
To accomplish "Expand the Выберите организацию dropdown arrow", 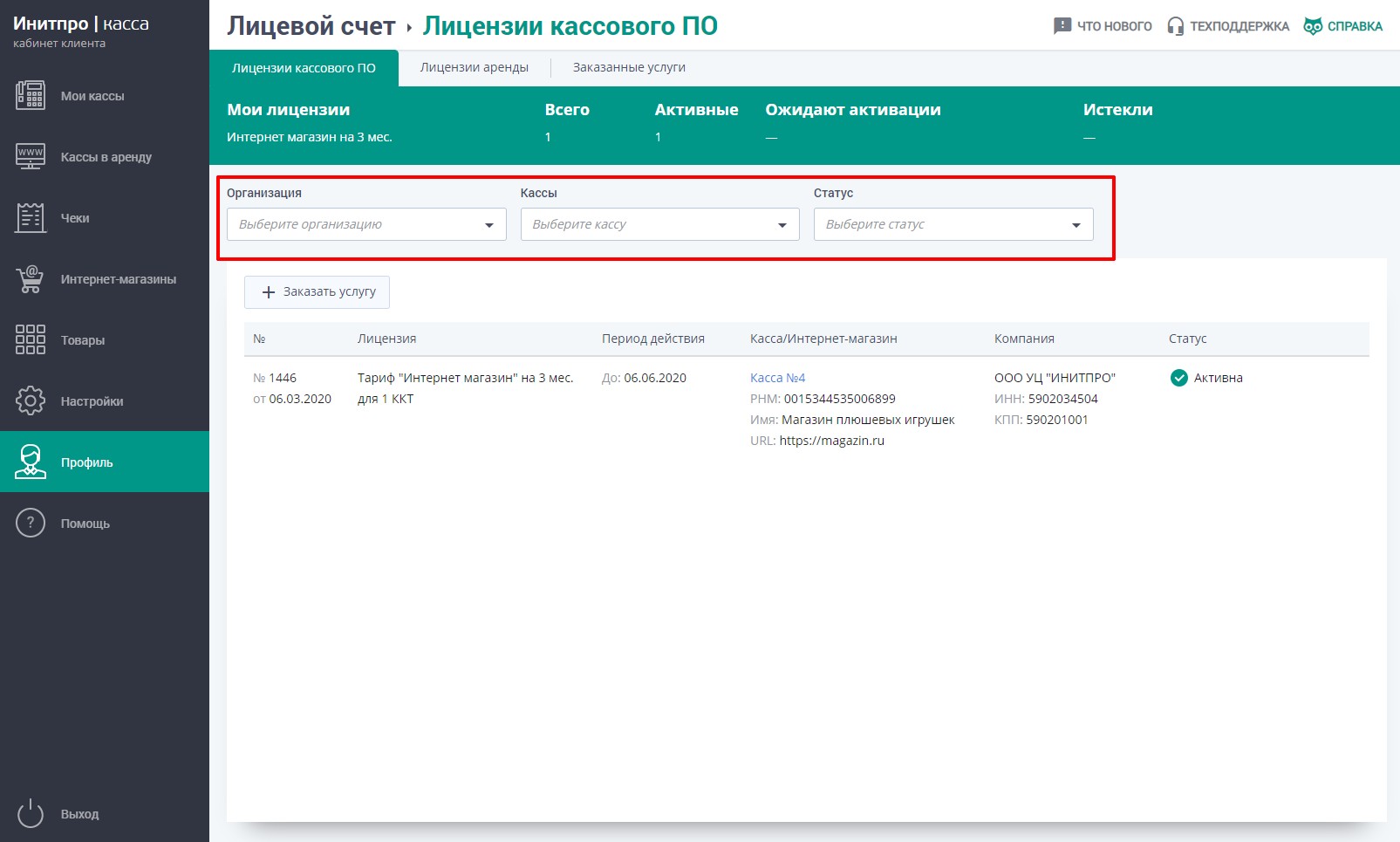I will tap(489, 225).
